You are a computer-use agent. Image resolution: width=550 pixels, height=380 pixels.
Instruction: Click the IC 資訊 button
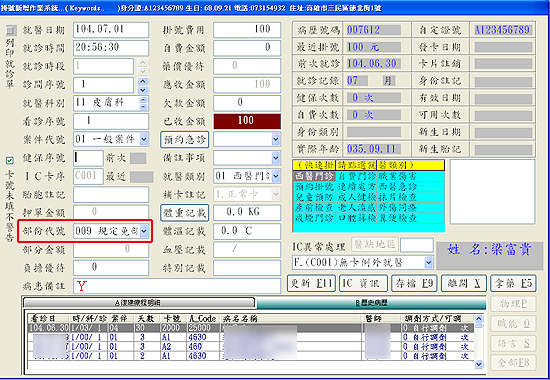click(363, 284)
